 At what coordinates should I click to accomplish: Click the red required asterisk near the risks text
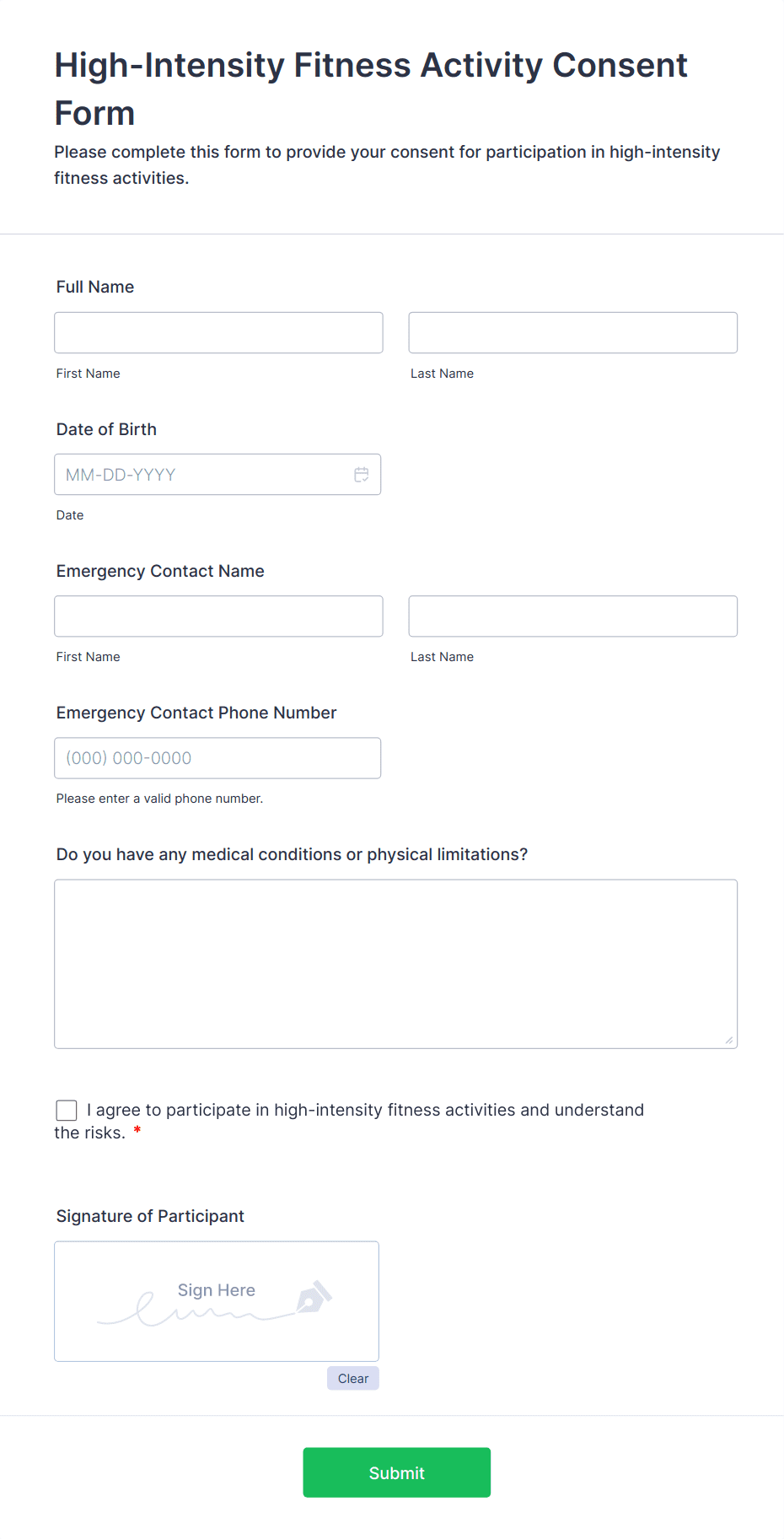(137, 1133)
